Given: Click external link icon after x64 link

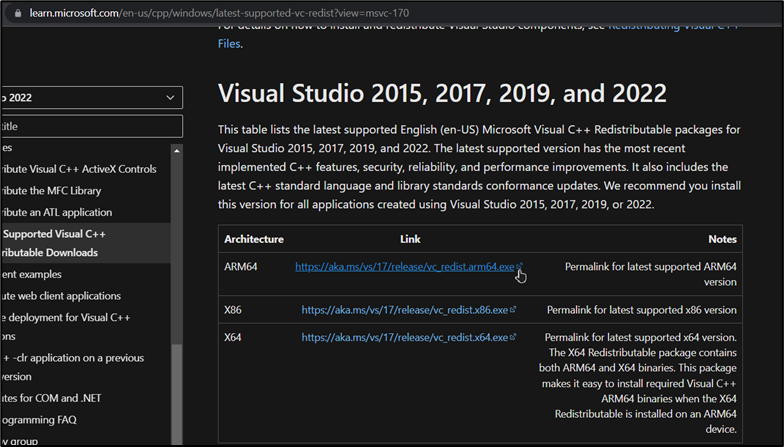Looking at the screenshot, I should click(512, 337).
